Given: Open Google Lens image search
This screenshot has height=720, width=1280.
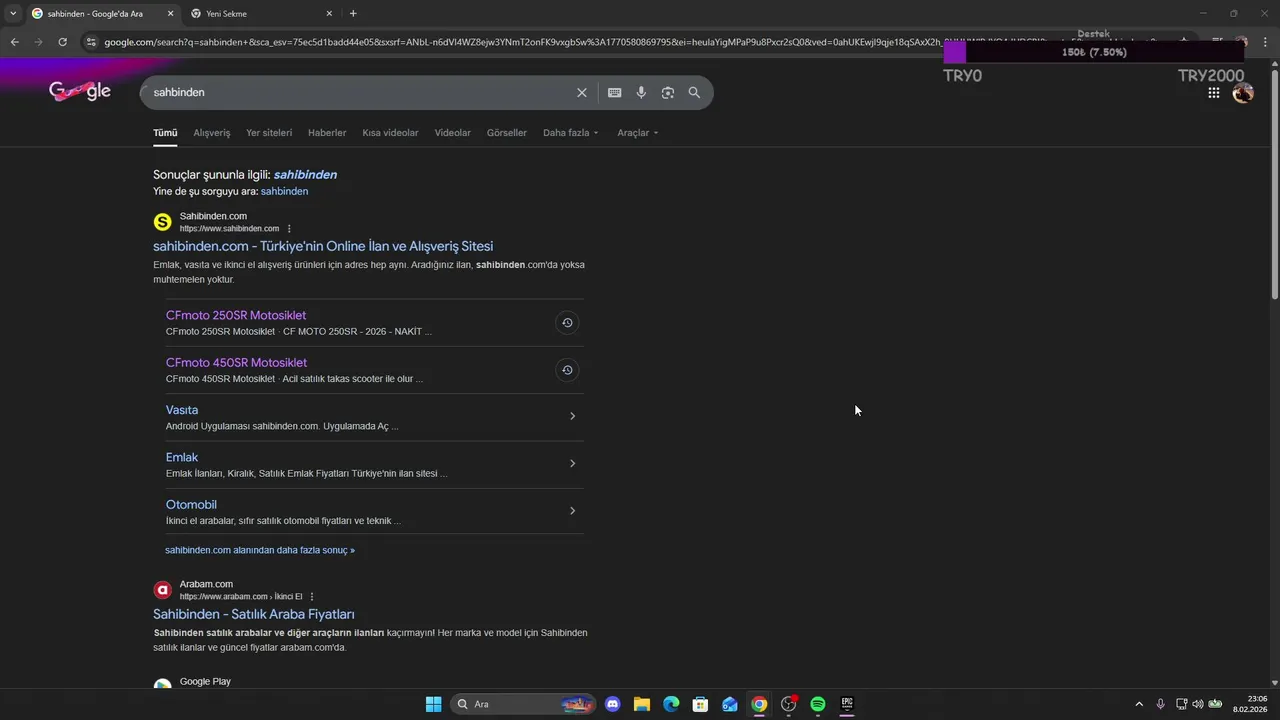Looking at the screenshot, I should (x=667, y=92).
